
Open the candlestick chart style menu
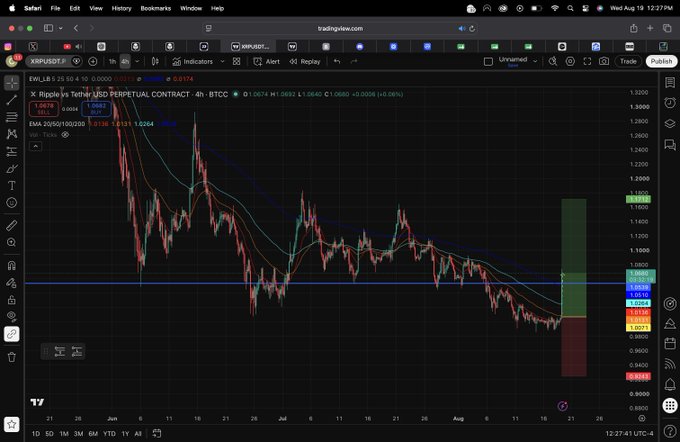point(155,62)
